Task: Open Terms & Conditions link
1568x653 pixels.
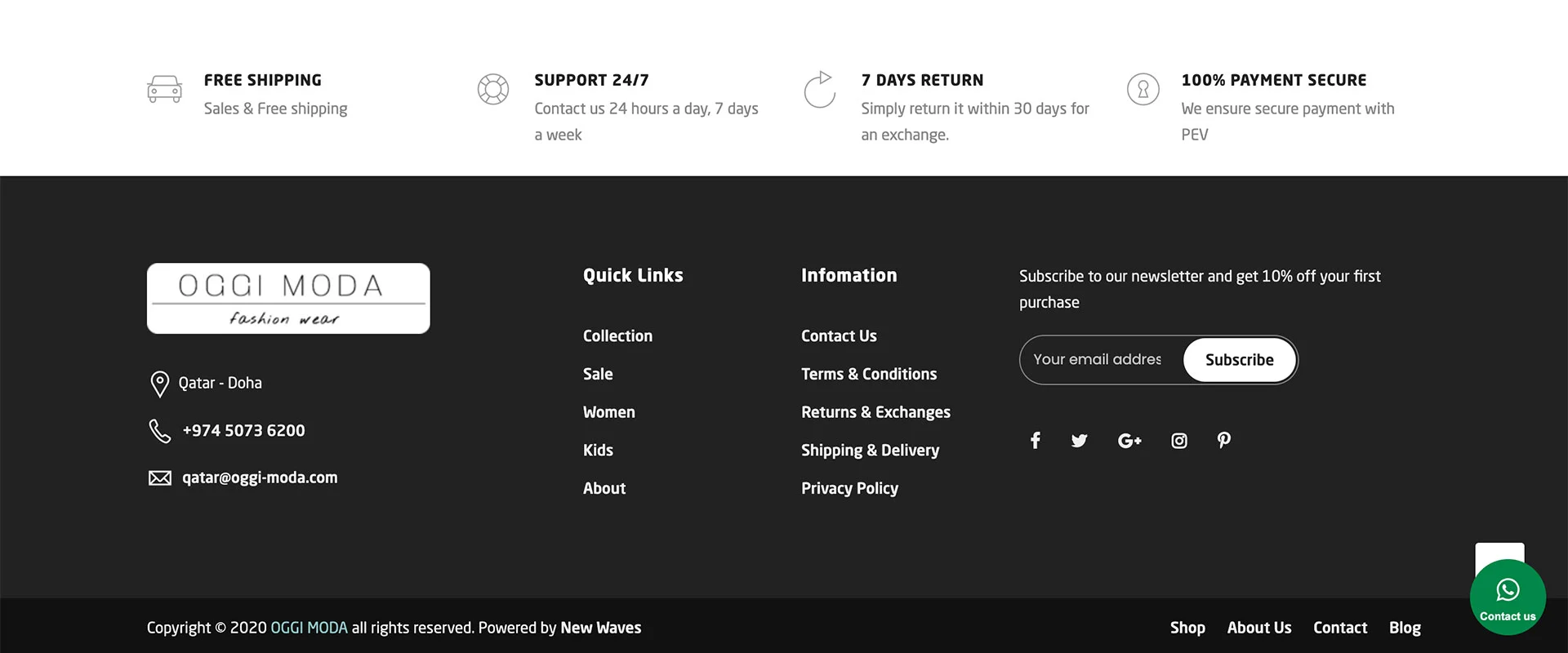Action: point(869,374)
